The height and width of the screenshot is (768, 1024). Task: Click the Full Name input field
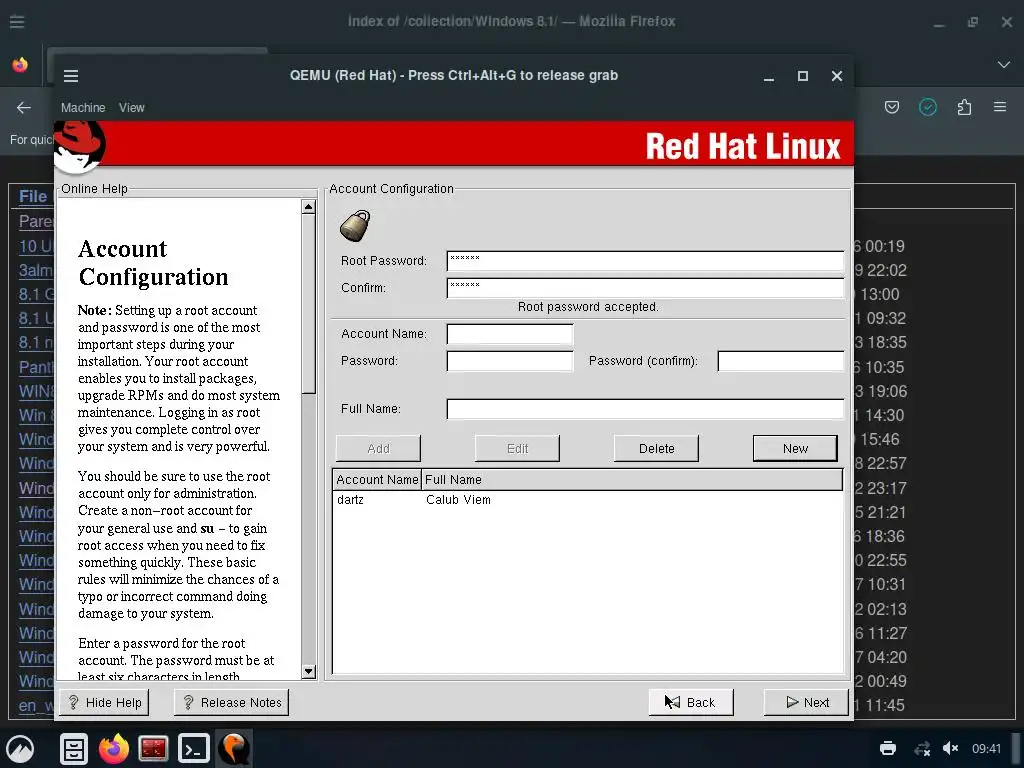[x=645, y=409]
